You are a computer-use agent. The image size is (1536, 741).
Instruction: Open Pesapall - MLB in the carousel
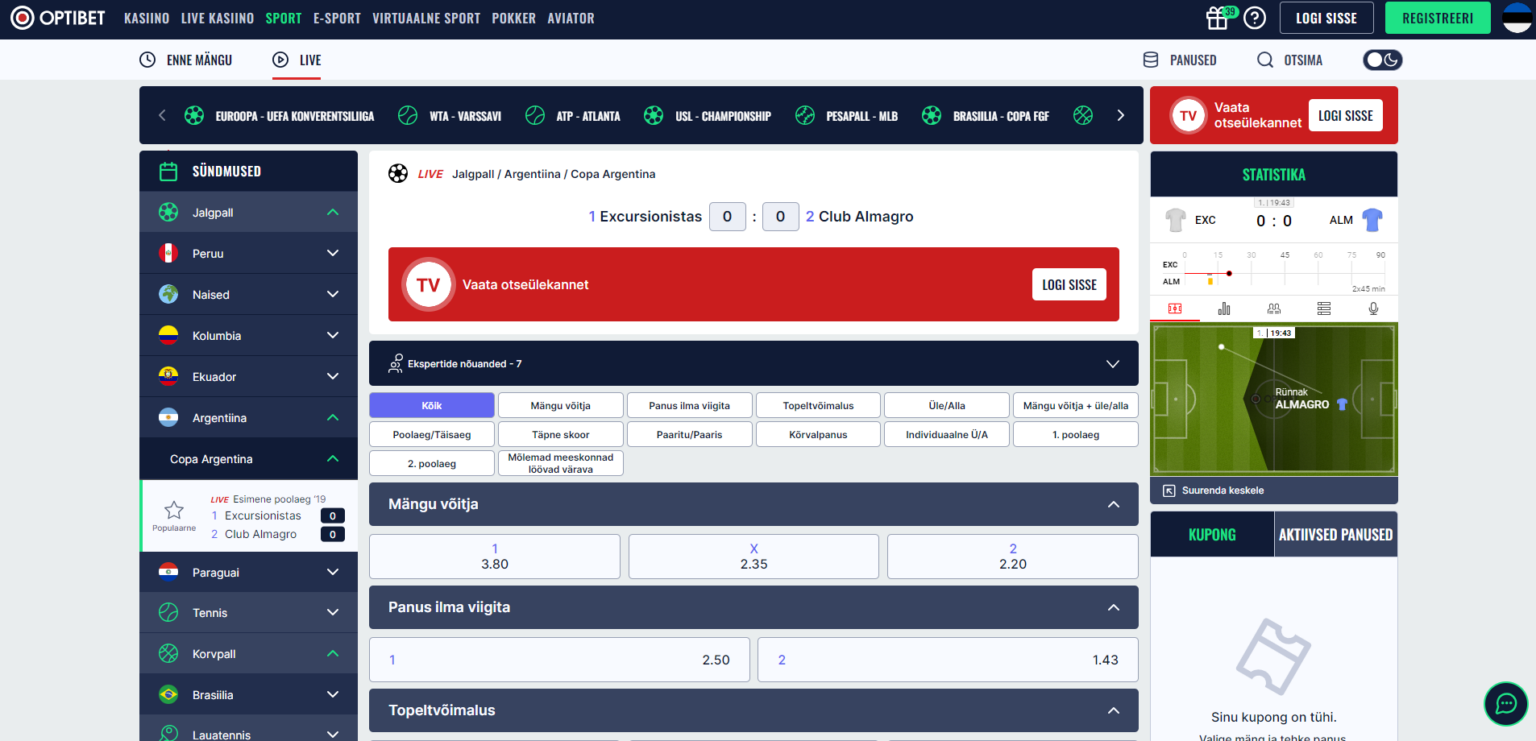pos(846,115)
